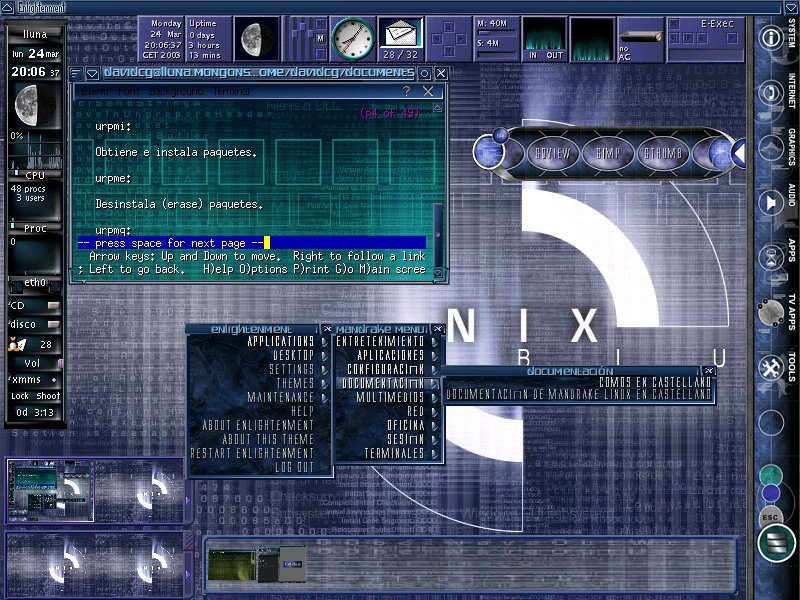Click right arrow on pager navigation epplet
Viewport: 800px width, 600px height.
[x=461, y=39]
